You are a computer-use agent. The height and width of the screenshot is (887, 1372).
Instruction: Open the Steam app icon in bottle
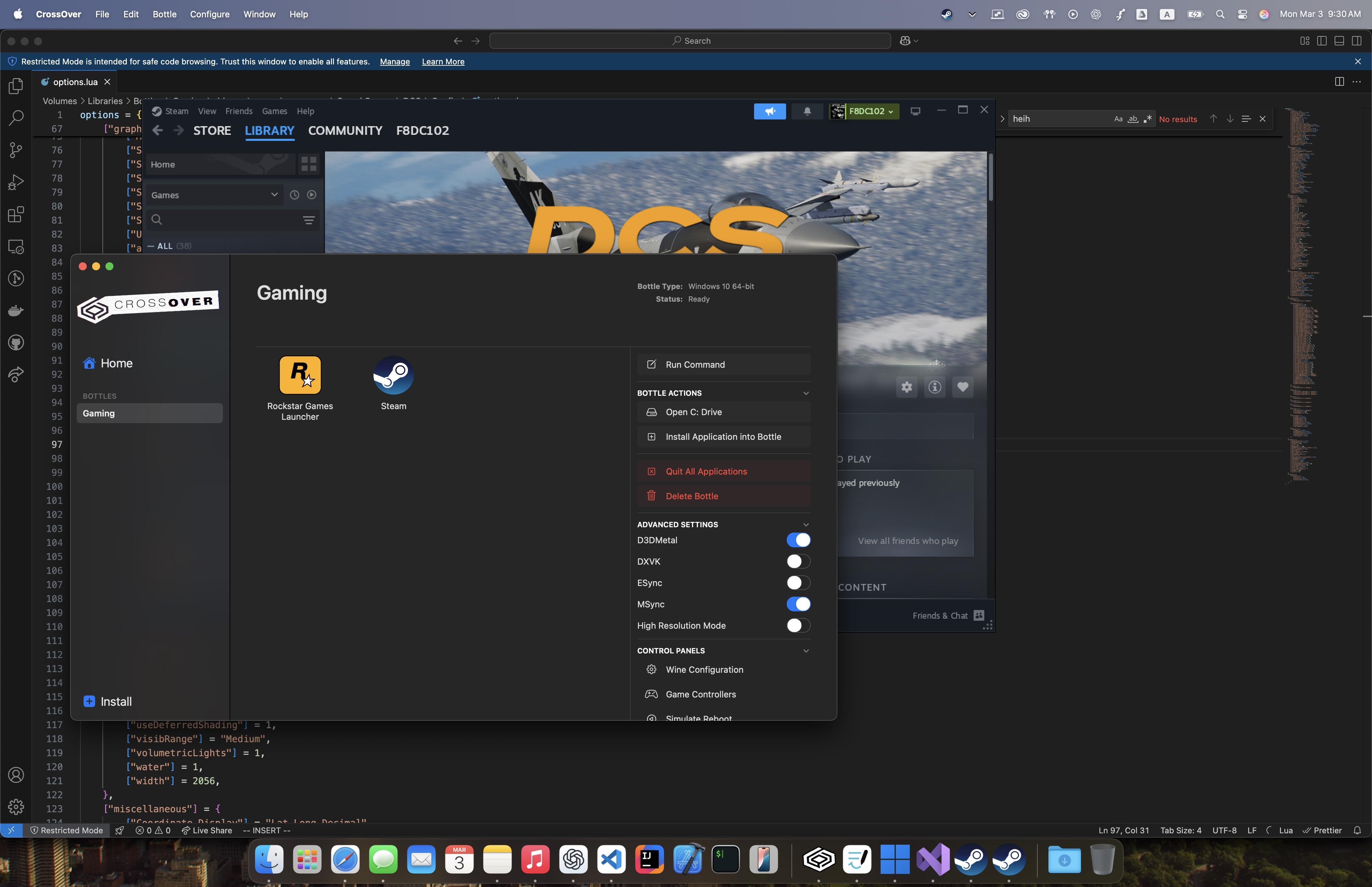point(393,375)
